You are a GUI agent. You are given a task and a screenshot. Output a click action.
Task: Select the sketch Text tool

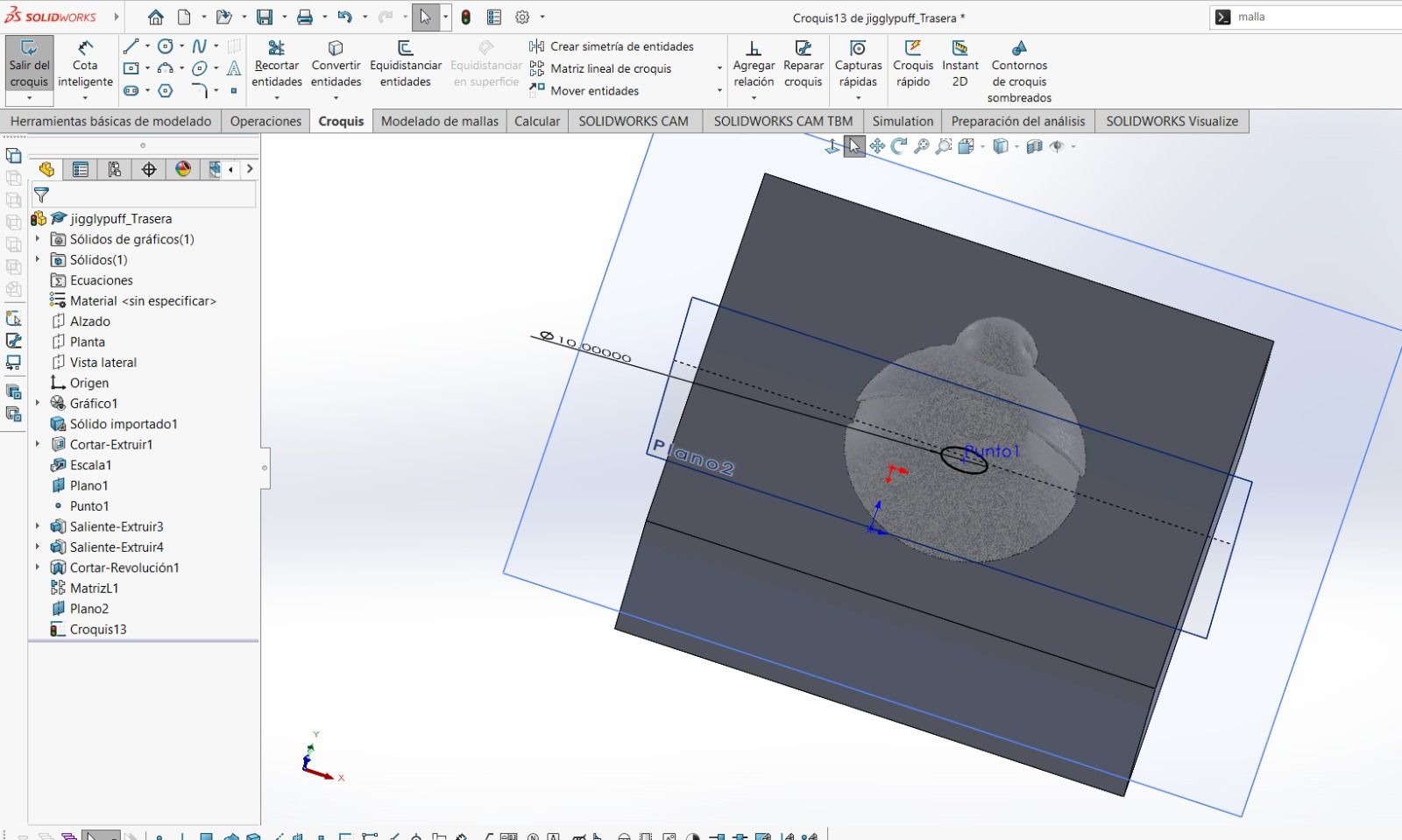point(234,68)
